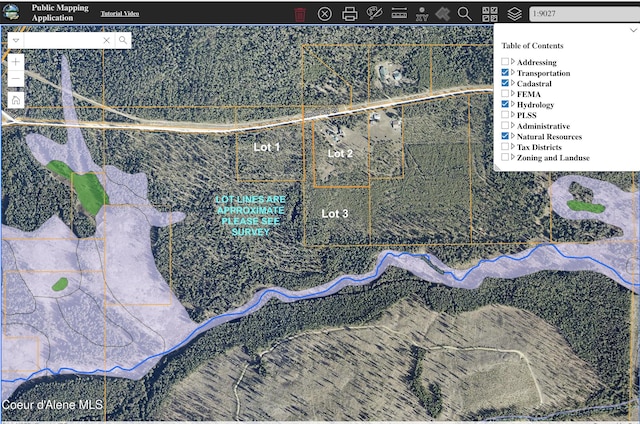640x424 pixels.
Task: Enable the Administrative layer checkbox
Action: click(x=505, y=125)
